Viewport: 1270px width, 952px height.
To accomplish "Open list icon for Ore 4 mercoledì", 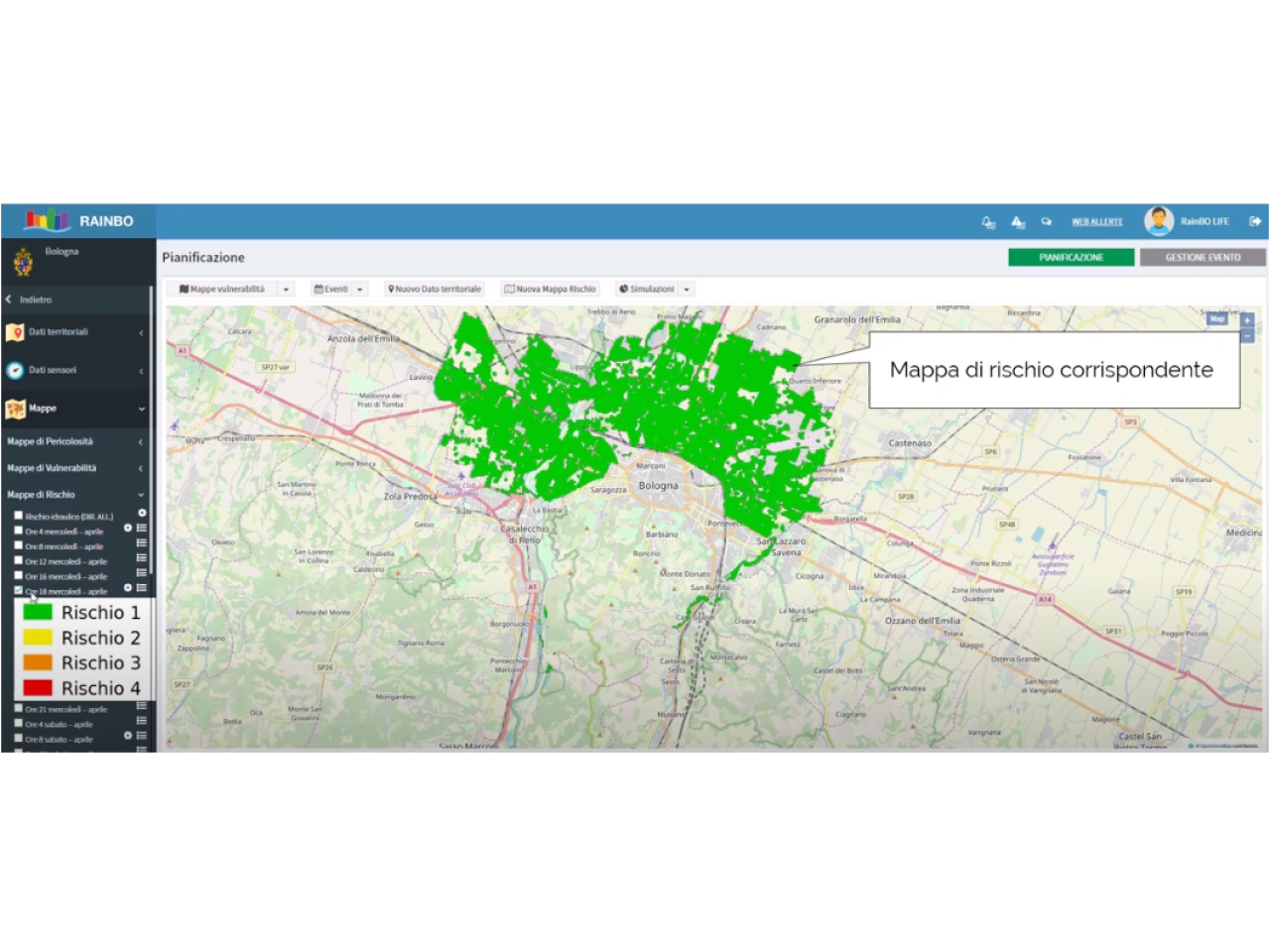I will 142,528.
